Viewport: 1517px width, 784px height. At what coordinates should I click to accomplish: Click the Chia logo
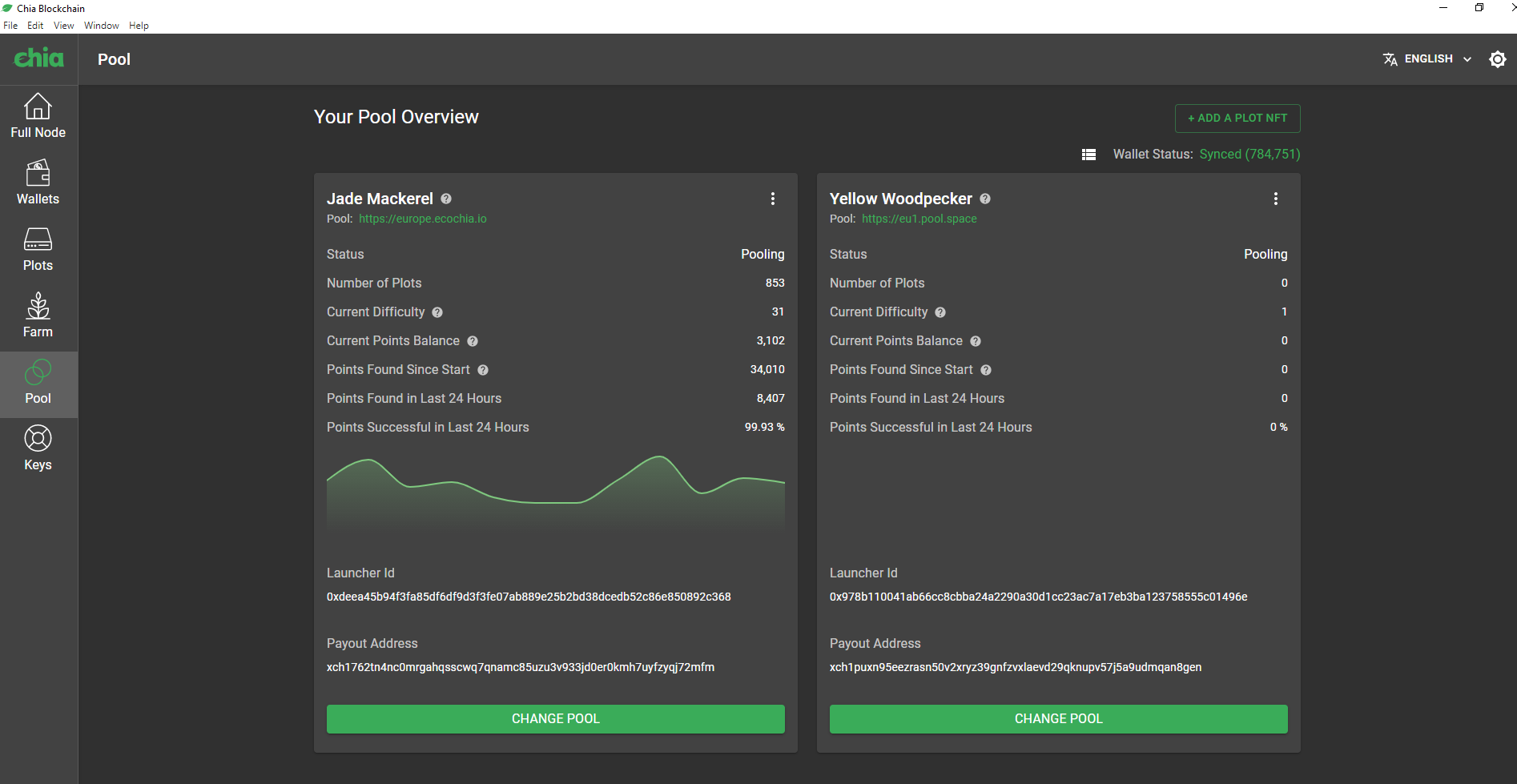38,58
